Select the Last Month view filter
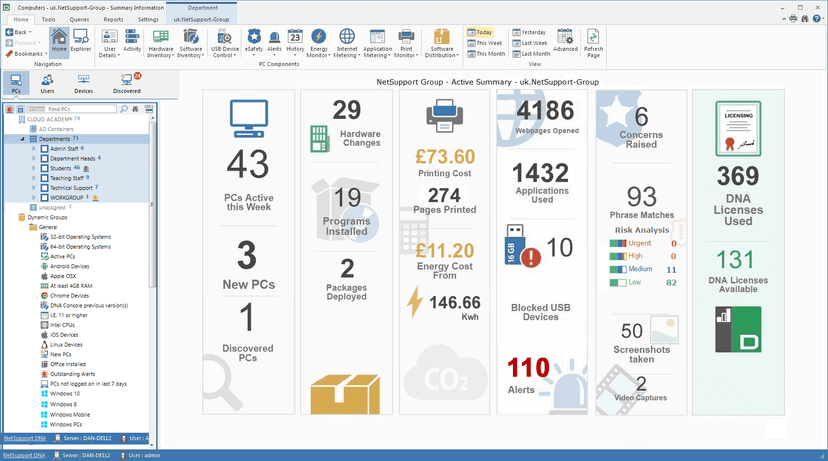The height and width of the screenshot is (461, 828). pyautogui.click(x=531, y=54)
